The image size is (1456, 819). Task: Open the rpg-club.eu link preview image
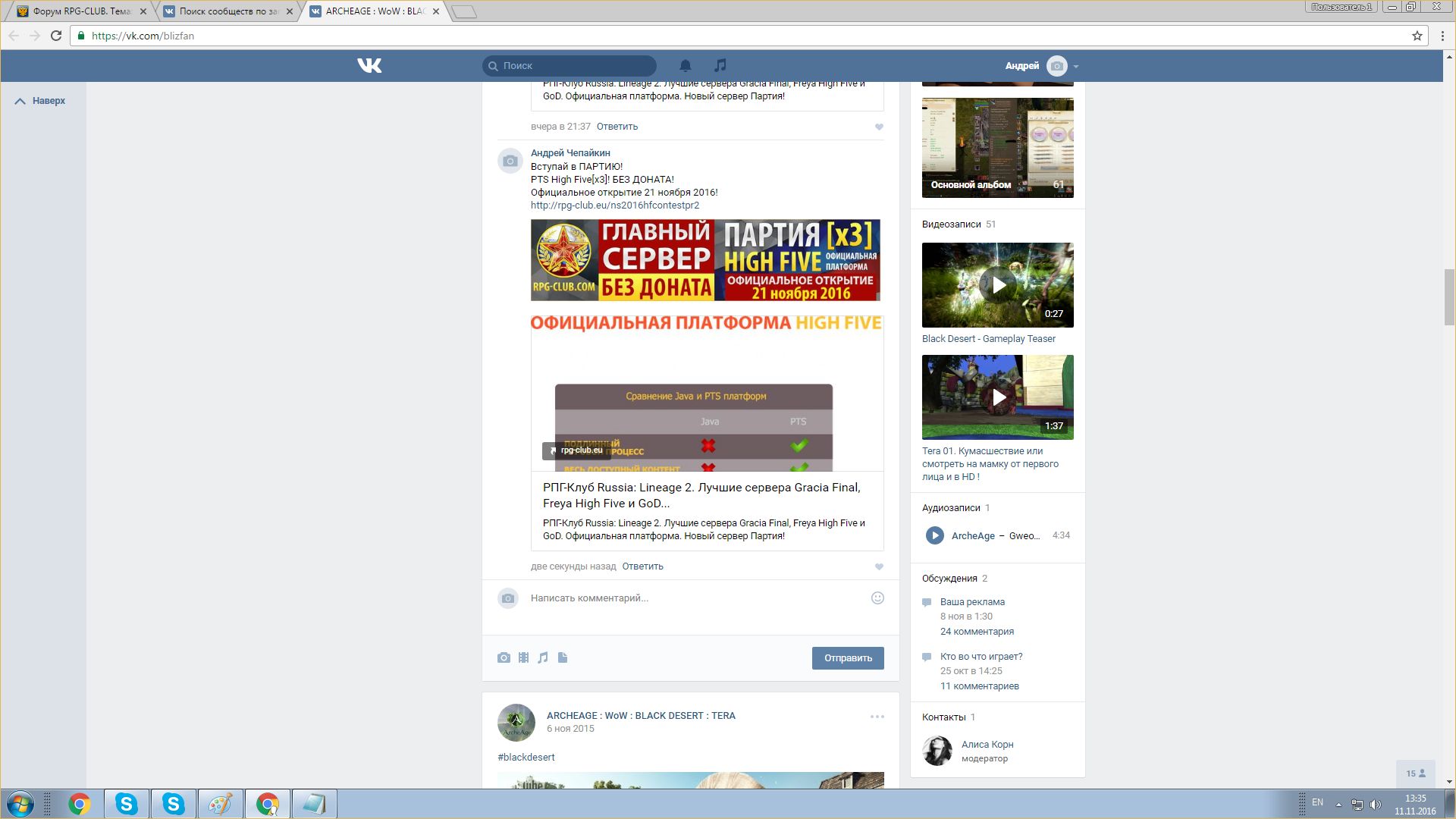pos(707,393)
